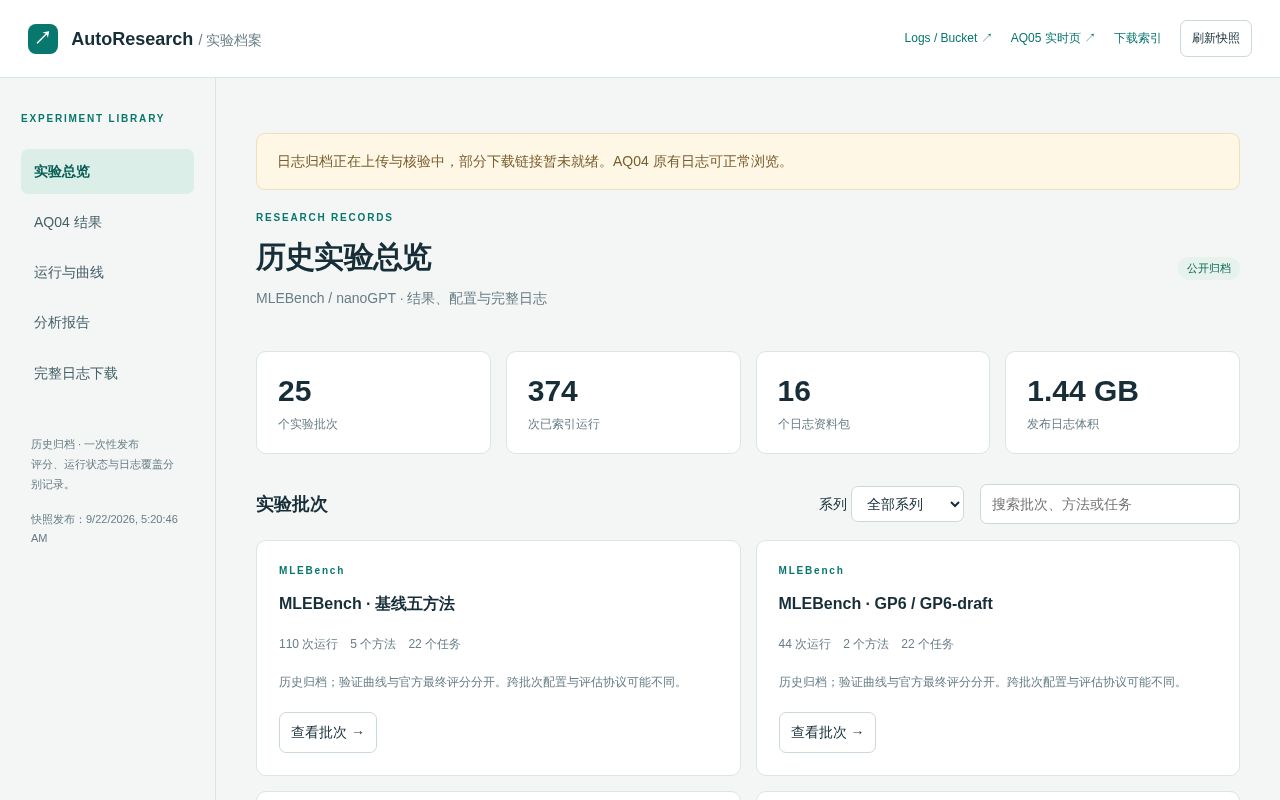Click the 25 个实验批次 stat card
The width and height of the screenshot is (1280, 800).
tap(373, 402)
